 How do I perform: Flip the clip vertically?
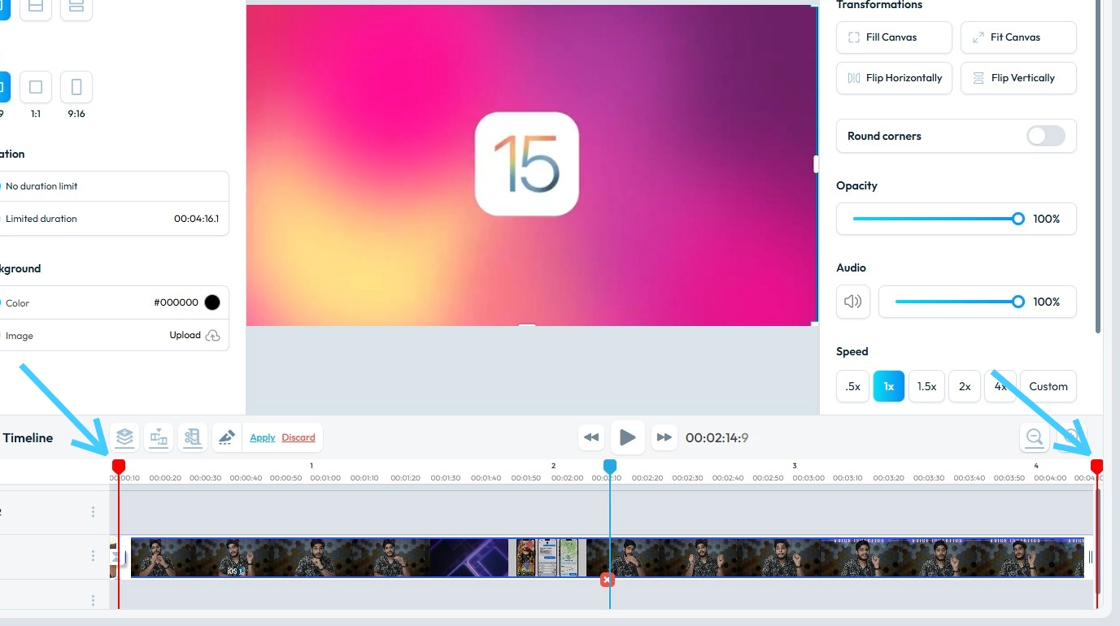(1018, 78)
